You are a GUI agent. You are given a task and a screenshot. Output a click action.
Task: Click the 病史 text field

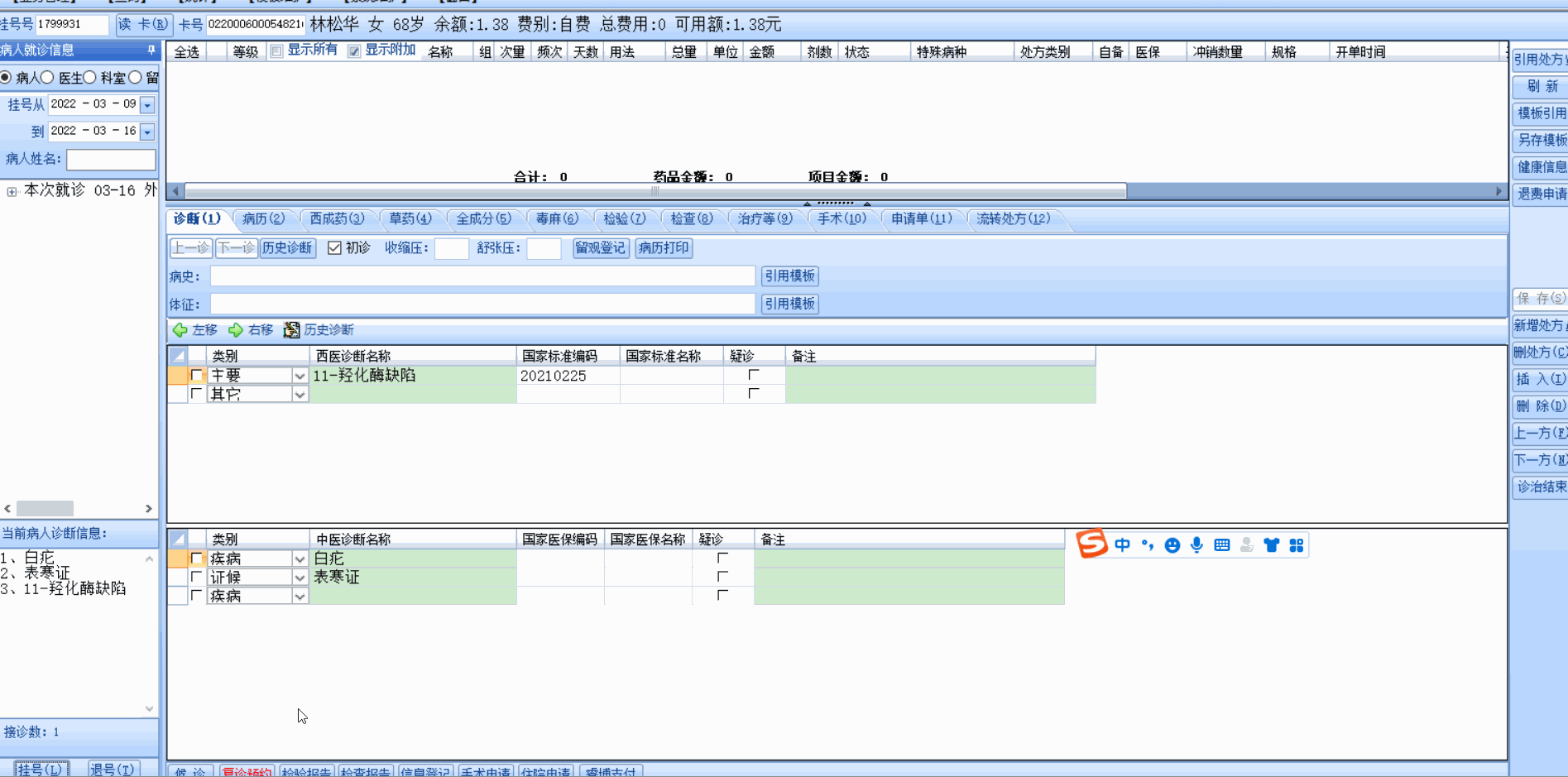482,276
